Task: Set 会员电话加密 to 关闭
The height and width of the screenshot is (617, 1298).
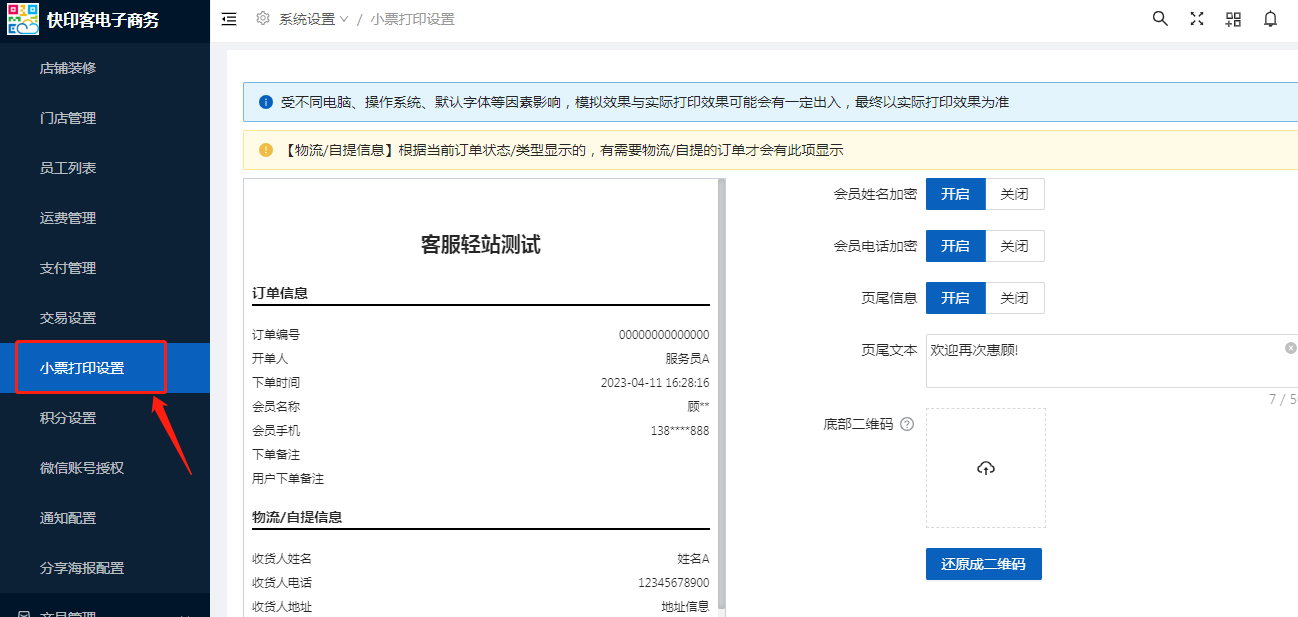Action: tap(1014, 246)
